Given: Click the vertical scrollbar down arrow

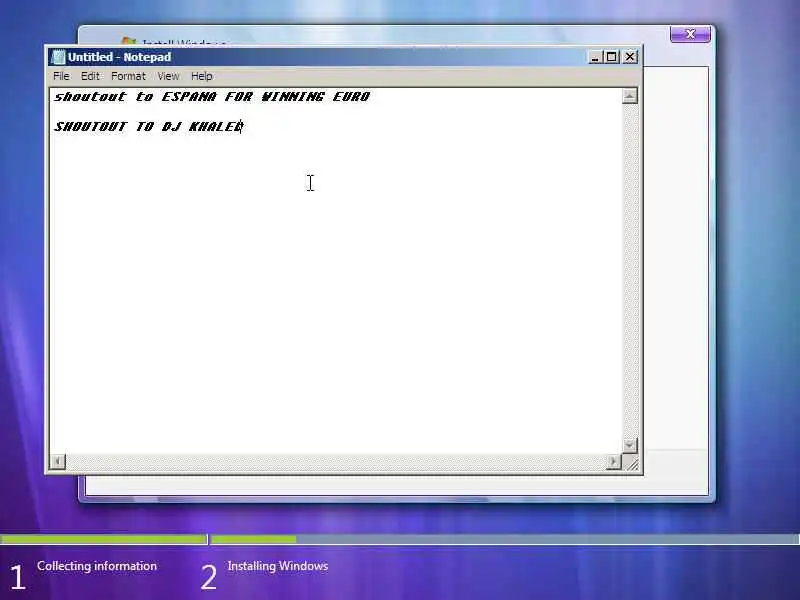Looking at the screenshot, I should [630, 445].
